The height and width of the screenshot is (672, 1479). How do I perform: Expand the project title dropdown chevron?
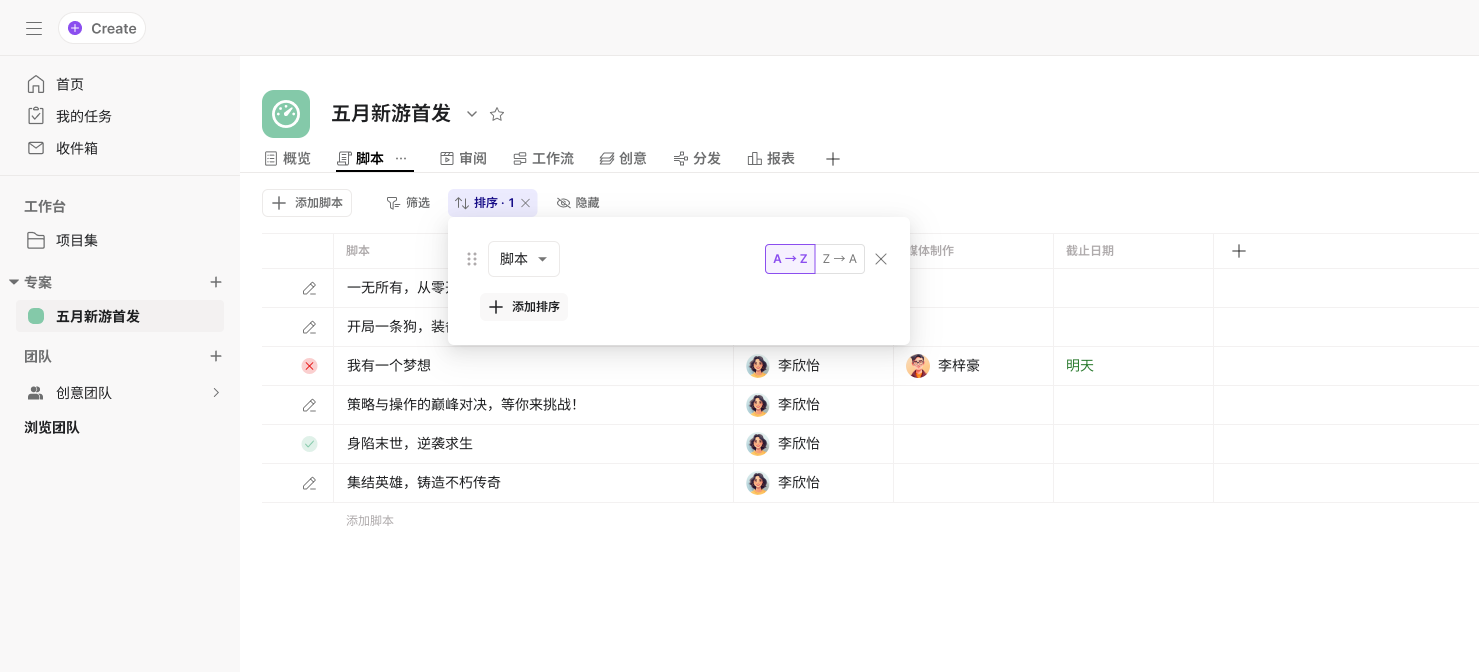(472, 114)
